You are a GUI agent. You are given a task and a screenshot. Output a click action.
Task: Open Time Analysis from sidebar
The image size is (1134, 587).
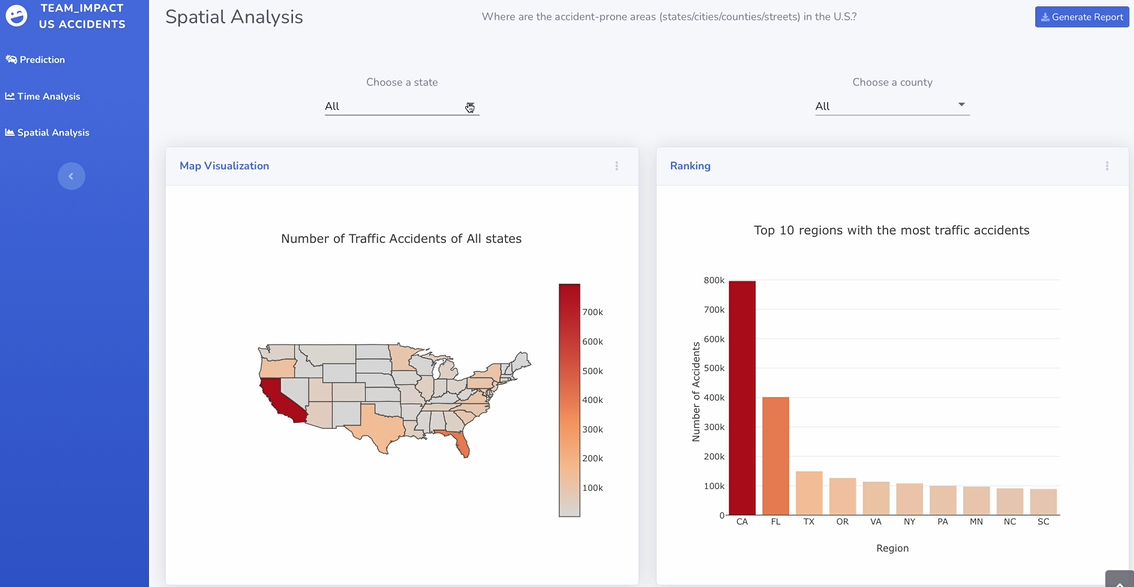[47, 97]
